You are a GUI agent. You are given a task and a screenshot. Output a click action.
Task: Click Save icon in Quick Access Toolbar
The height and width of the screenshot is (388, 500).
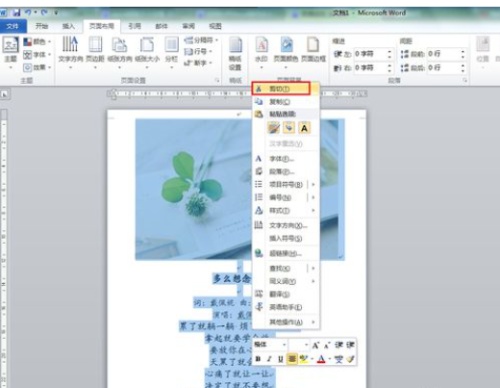pyautogui.click(x=16, y=13)
